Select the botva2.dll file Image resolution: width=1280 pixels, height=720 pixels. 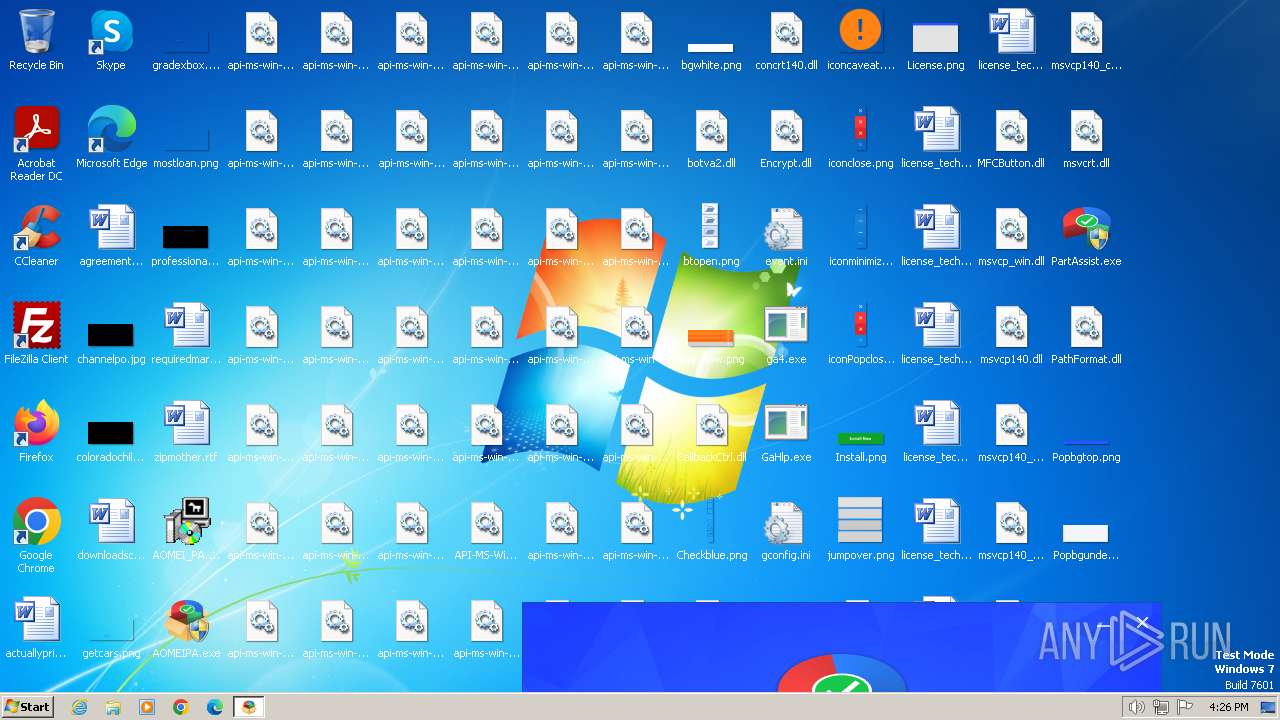[711, 138]
